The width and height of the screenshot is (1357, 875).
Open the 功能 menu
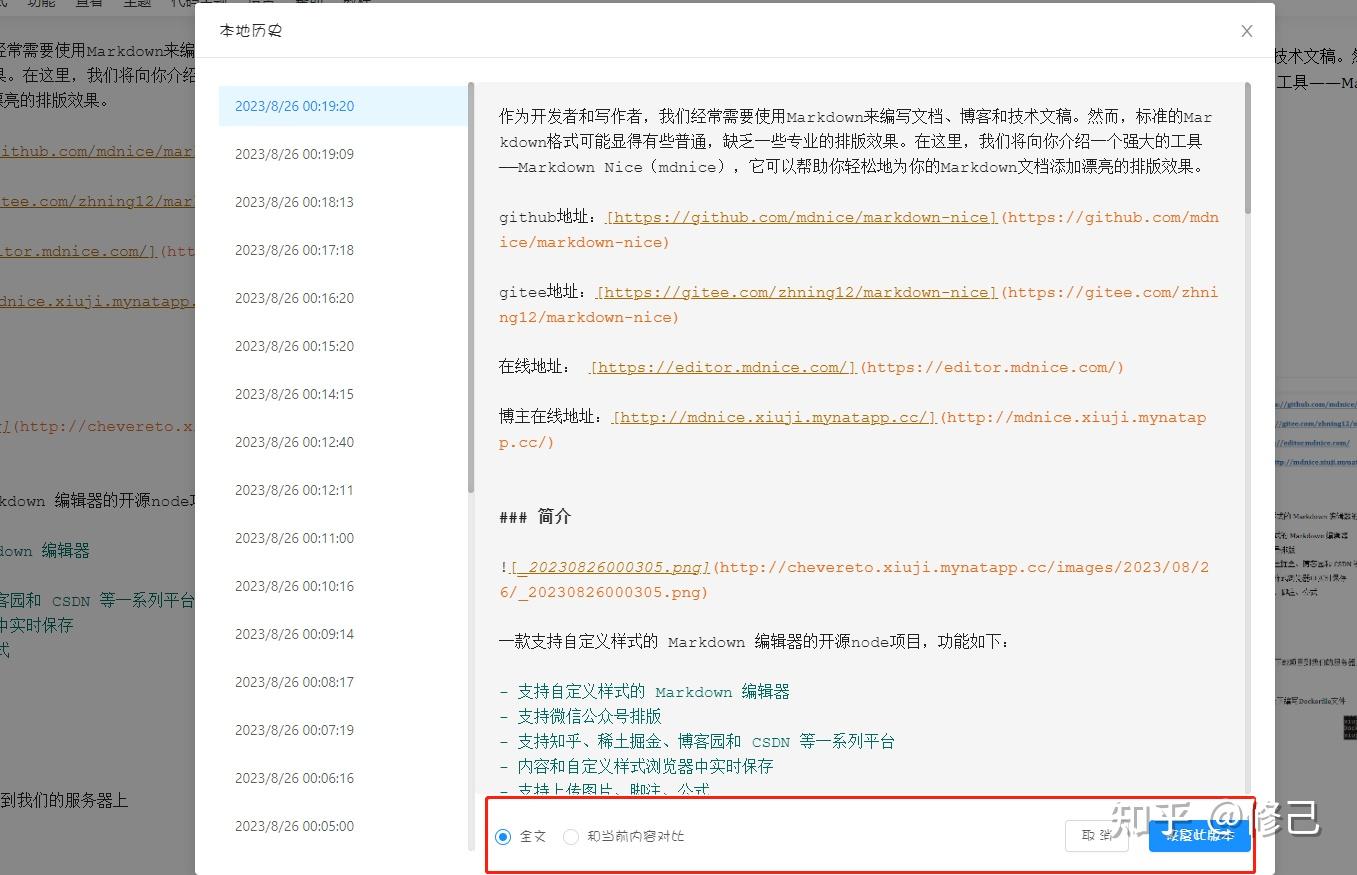click(x=40, y=4)
